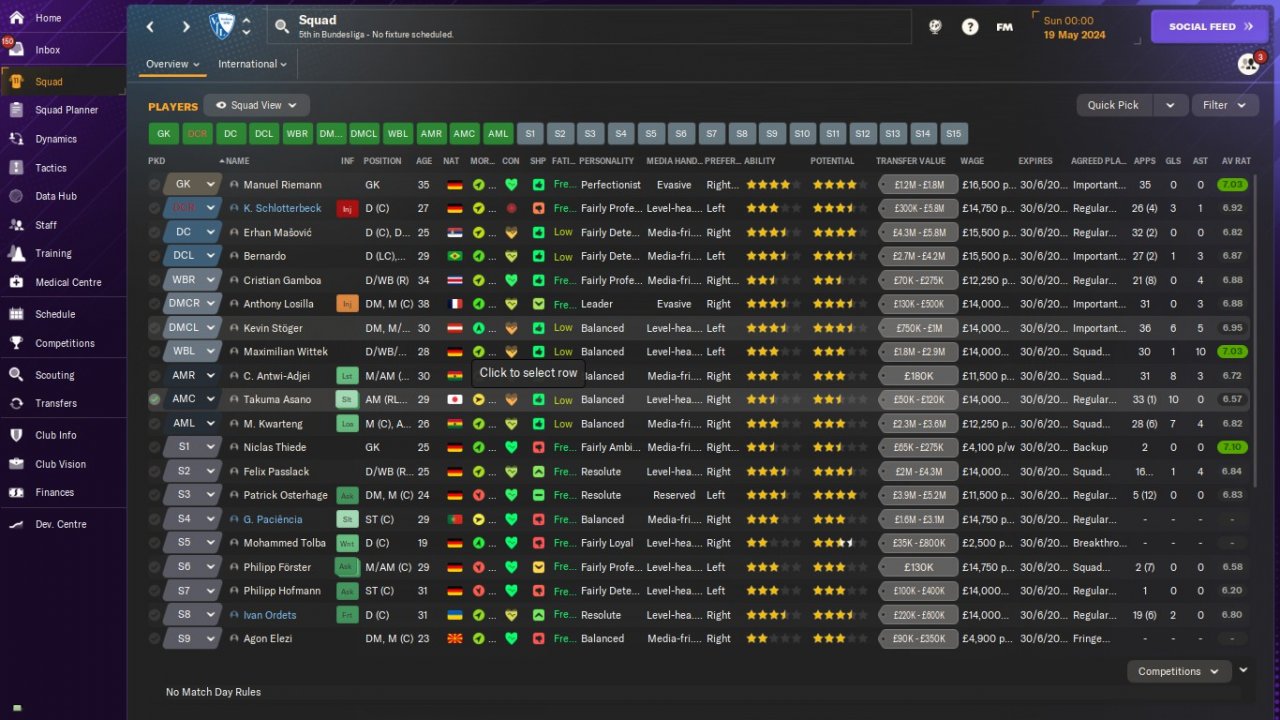Tick the select circle for Kevin Stöger

[154, 328]
